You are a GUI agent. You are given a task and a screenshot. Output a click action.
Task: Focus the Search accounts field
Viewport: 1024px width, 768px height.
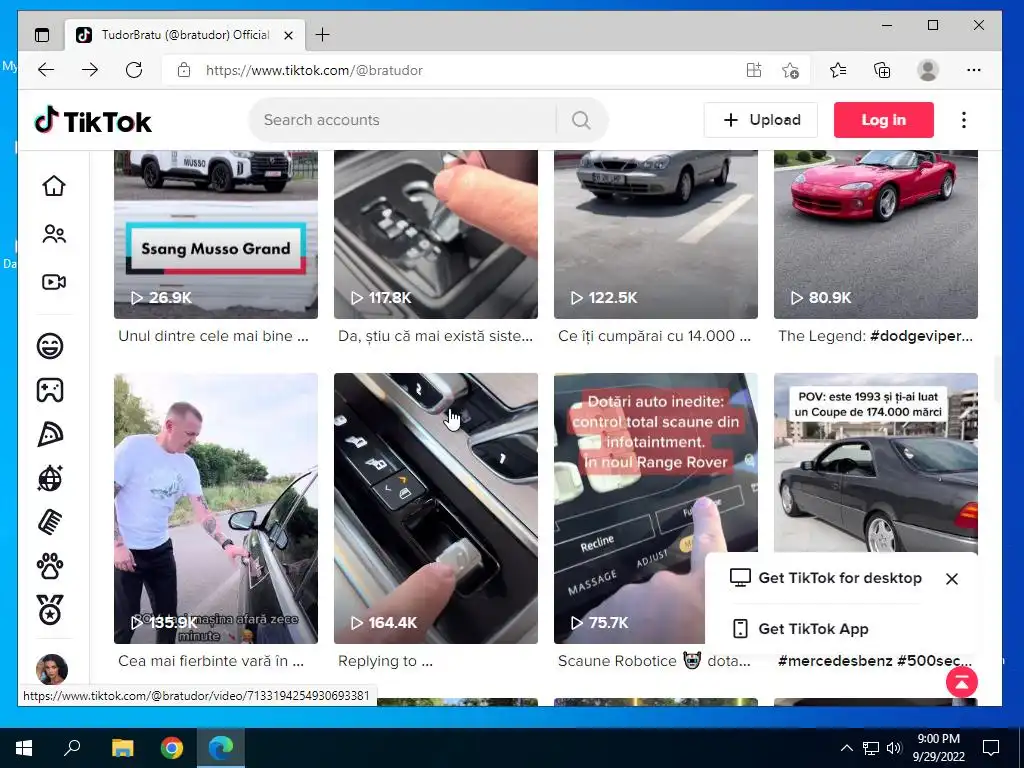click(405, 120)
